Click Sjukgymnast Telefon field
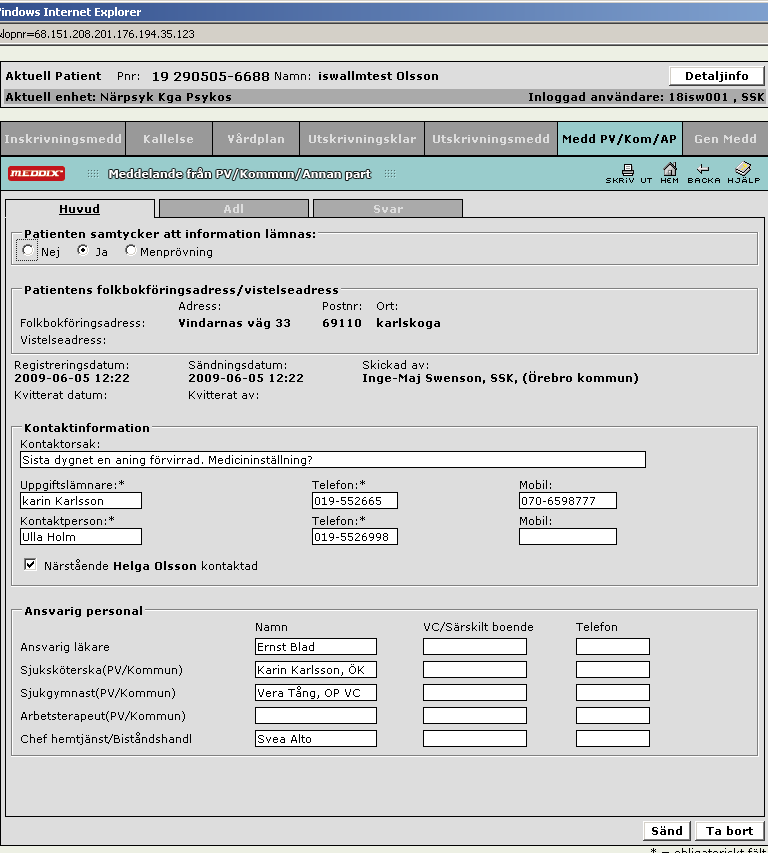Screen dimensions: 768x853 (613, 693)
